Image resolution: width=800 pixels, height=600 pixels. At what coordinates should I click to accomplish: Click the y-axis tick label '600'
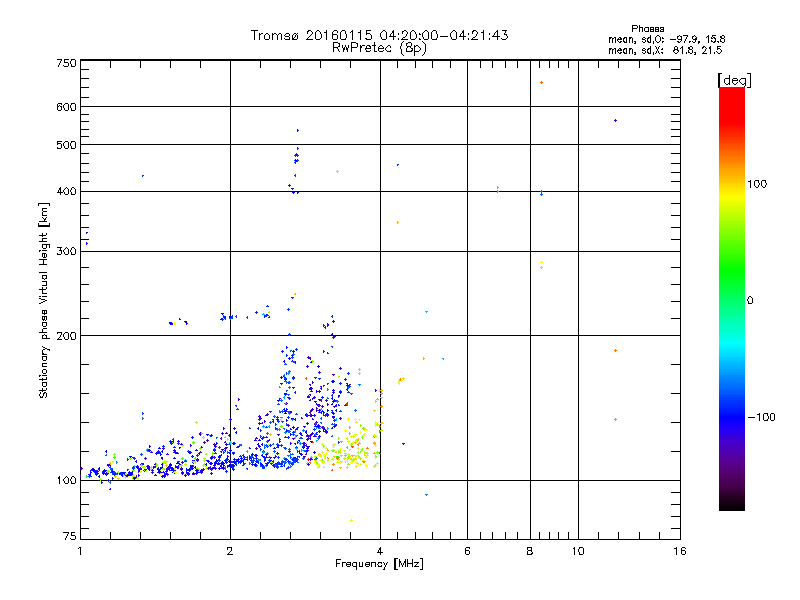pos(66,107)
